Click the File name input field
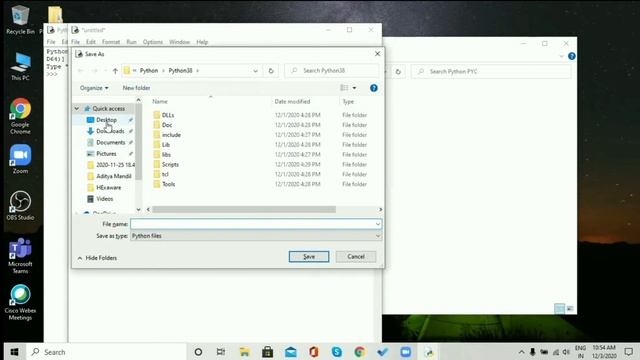The image size is (640, 360). (252, 224)
